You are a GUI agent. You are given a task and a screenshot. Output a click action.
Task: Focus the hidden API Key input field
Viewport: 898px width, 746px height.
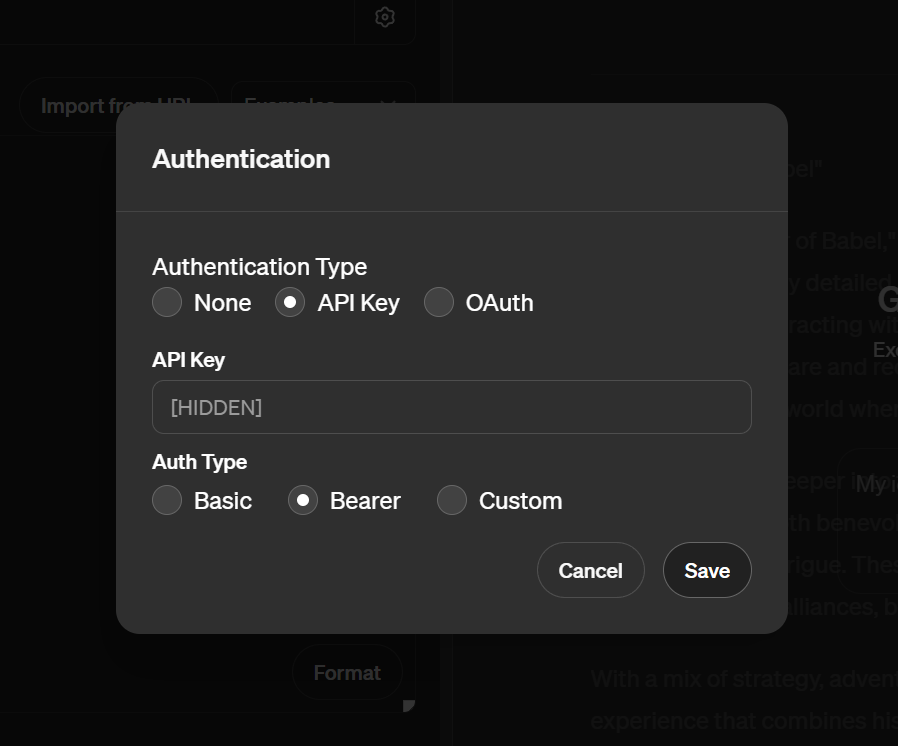451,407
